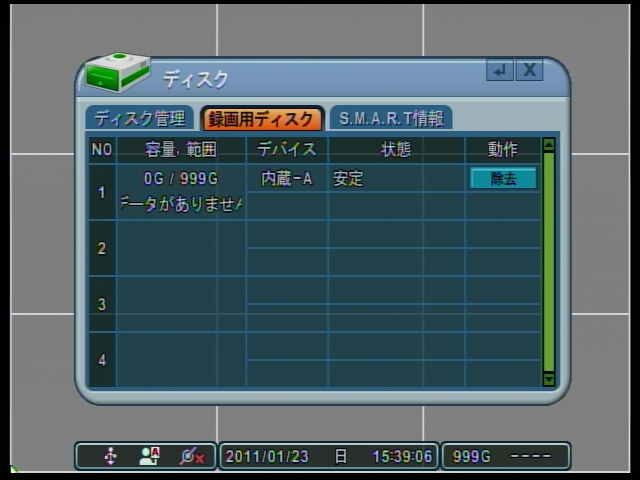Click the 999G capacity in status bar
The height and width of the screenshot is (480, 640).
coord(471,456)
